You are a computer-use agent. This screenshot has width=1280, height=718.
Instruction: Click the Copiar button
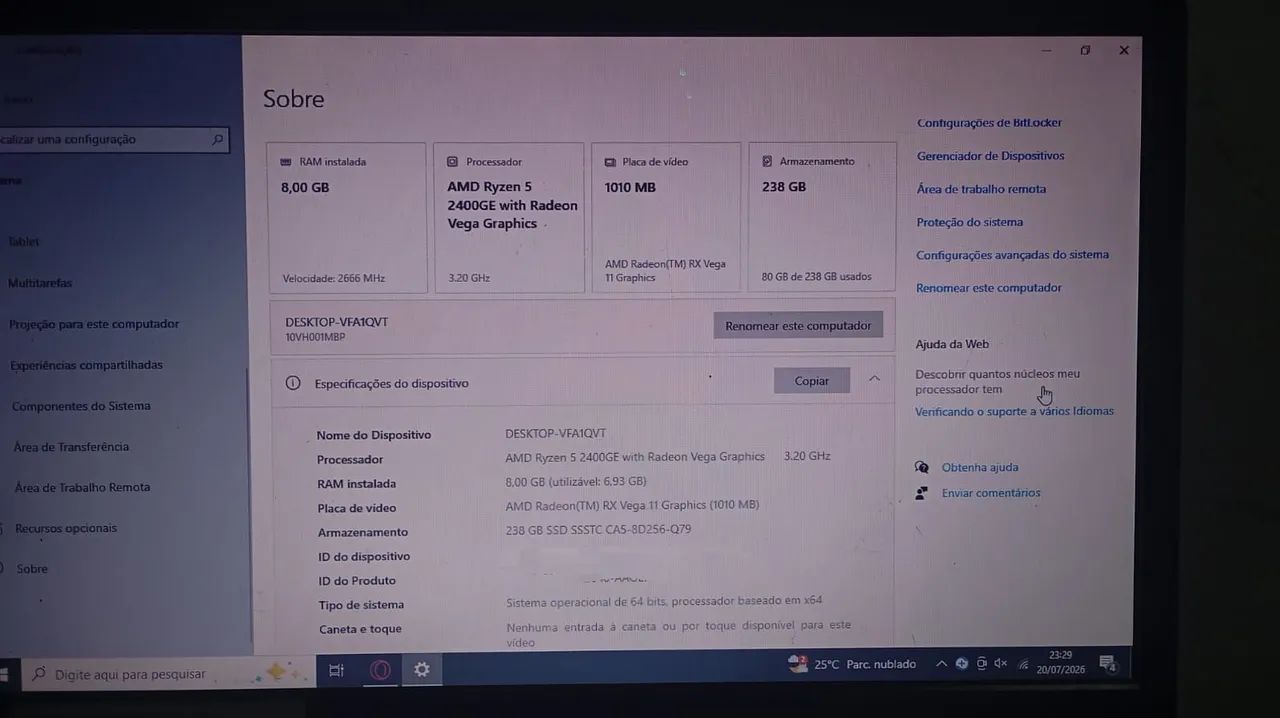tap(812, 381)
